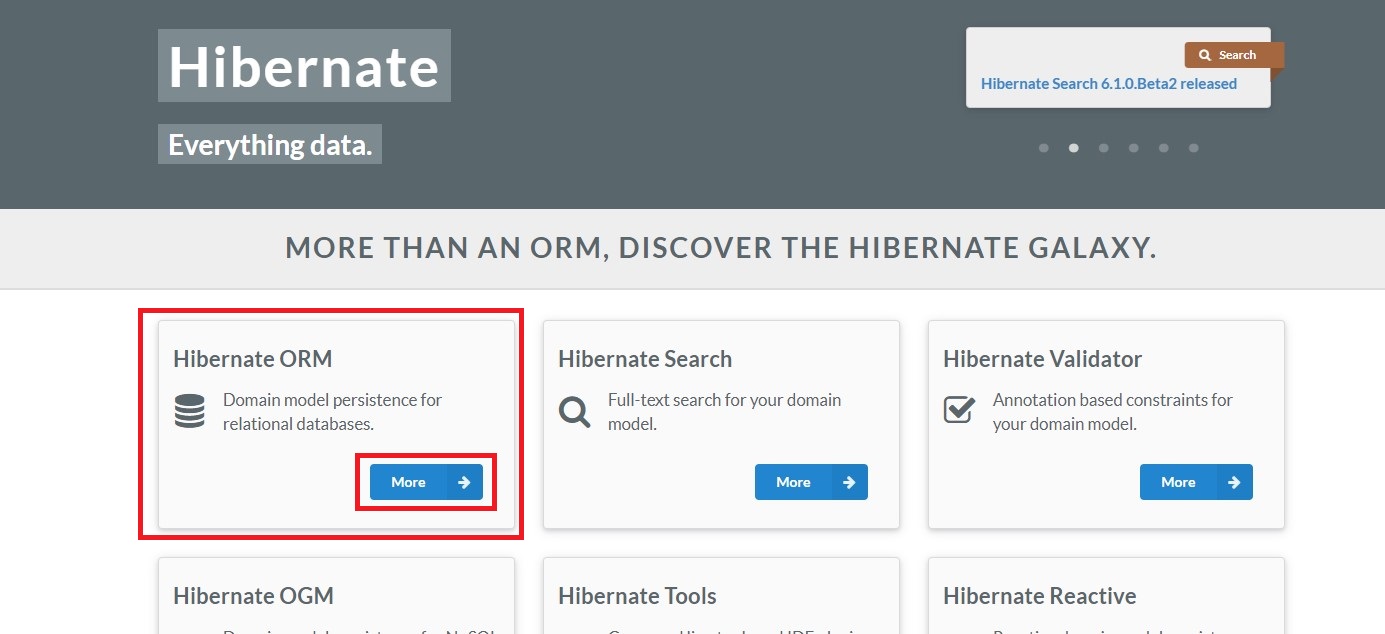This screenshot has height=634, width=1385.
Task: Click the brown Search ribbon label
Action: [x=1234, y=56]
